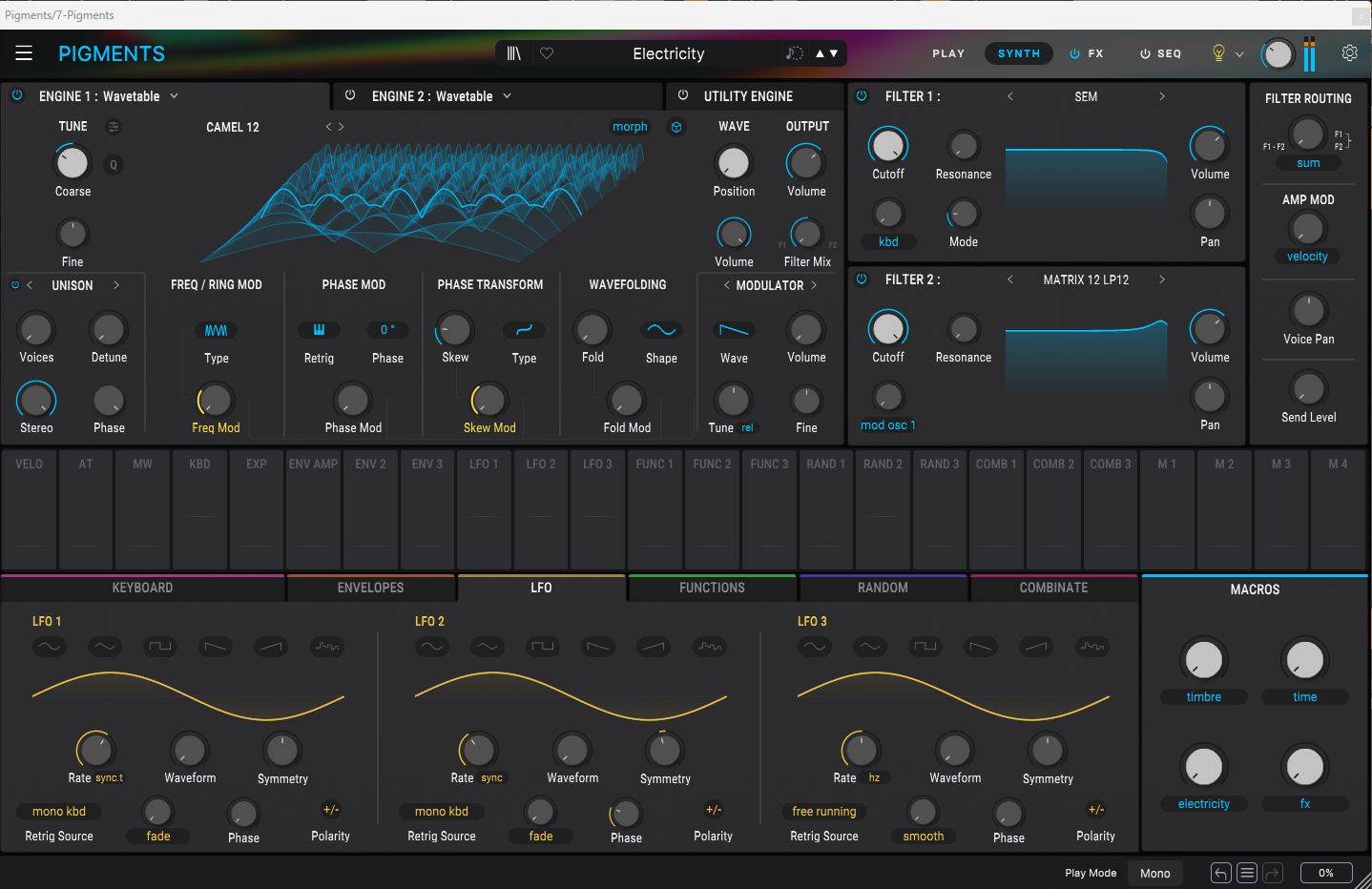Click the sound design tips lightbulb icon
This screenshot has width=1372, height=889.
point(1218,53)
